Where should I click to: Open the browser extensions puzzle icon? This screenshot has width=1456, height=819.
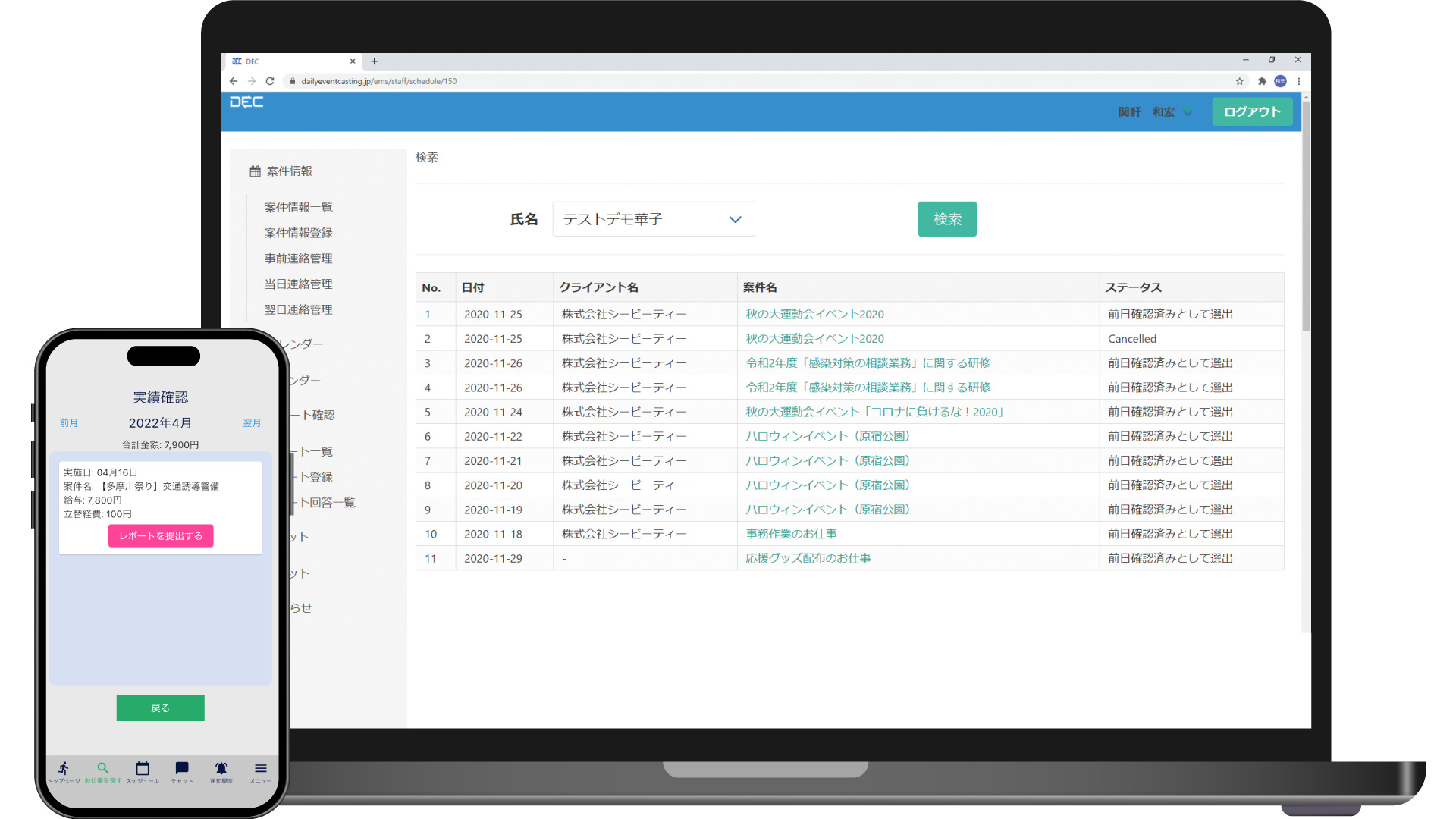coord(1262,81)
